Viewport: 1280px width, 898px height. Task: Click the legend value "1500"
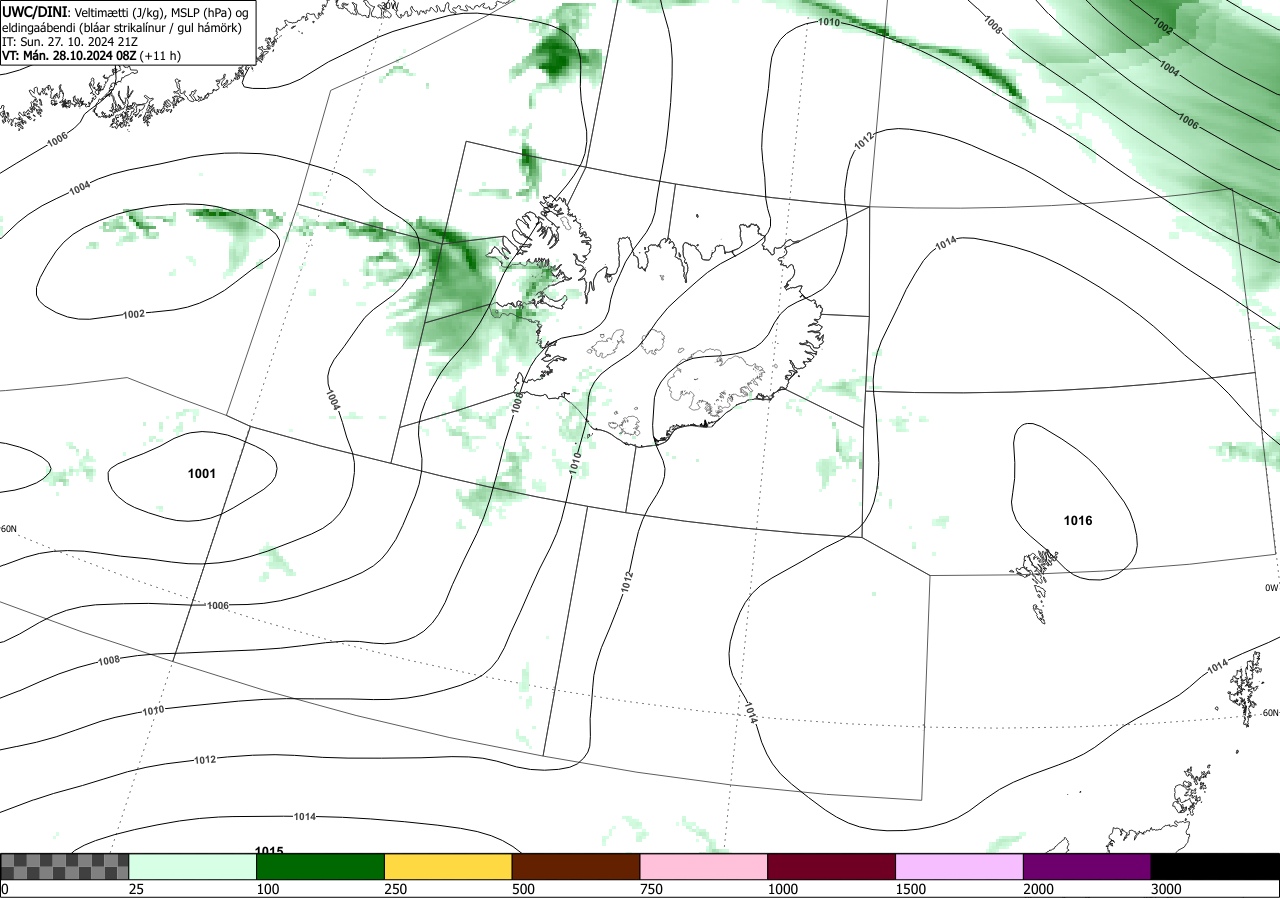pyautogui.click(x=911, y=889)
